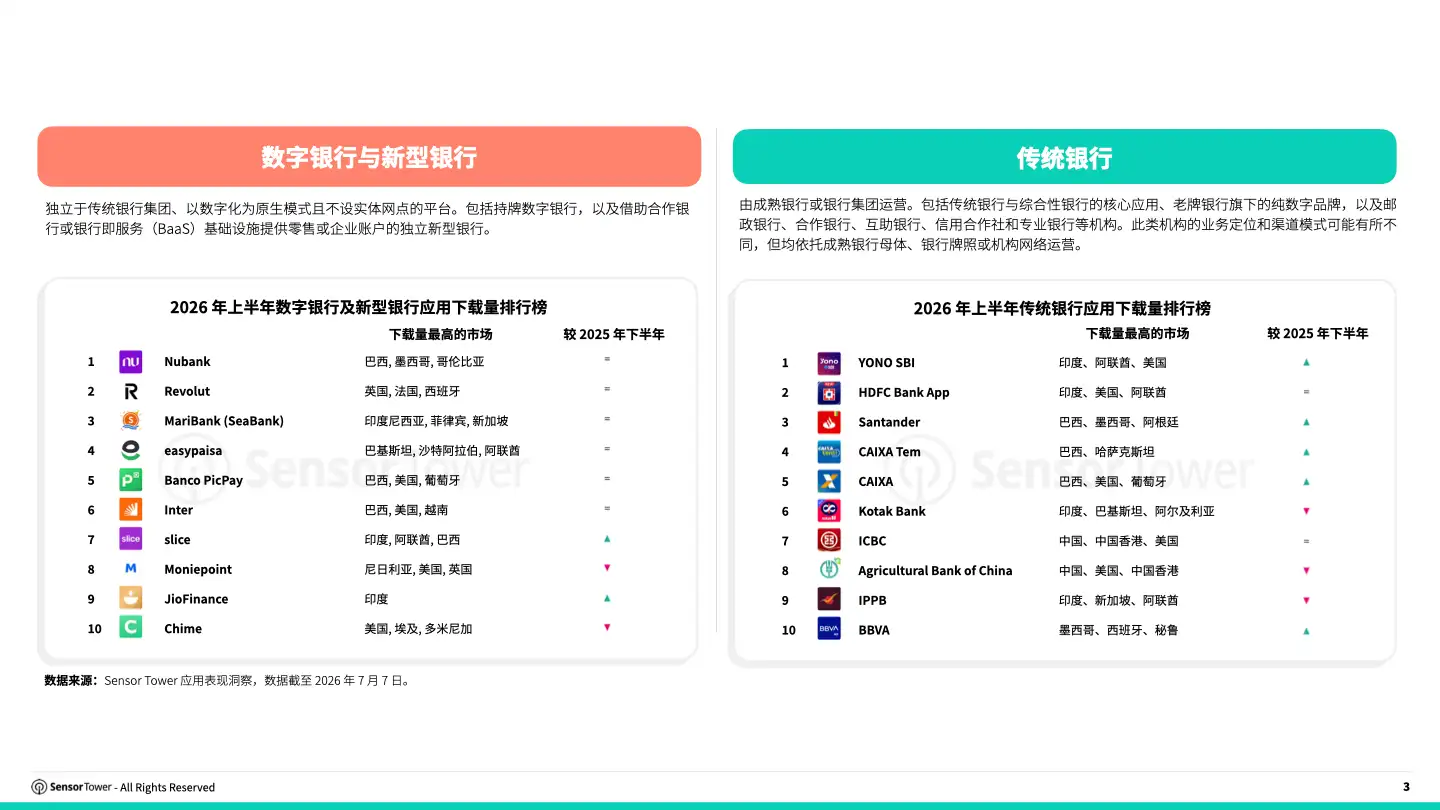Viewport: 1440px width, 810px height.
Task: Click the Revolut app icon
Action: (x=130, y=391)
